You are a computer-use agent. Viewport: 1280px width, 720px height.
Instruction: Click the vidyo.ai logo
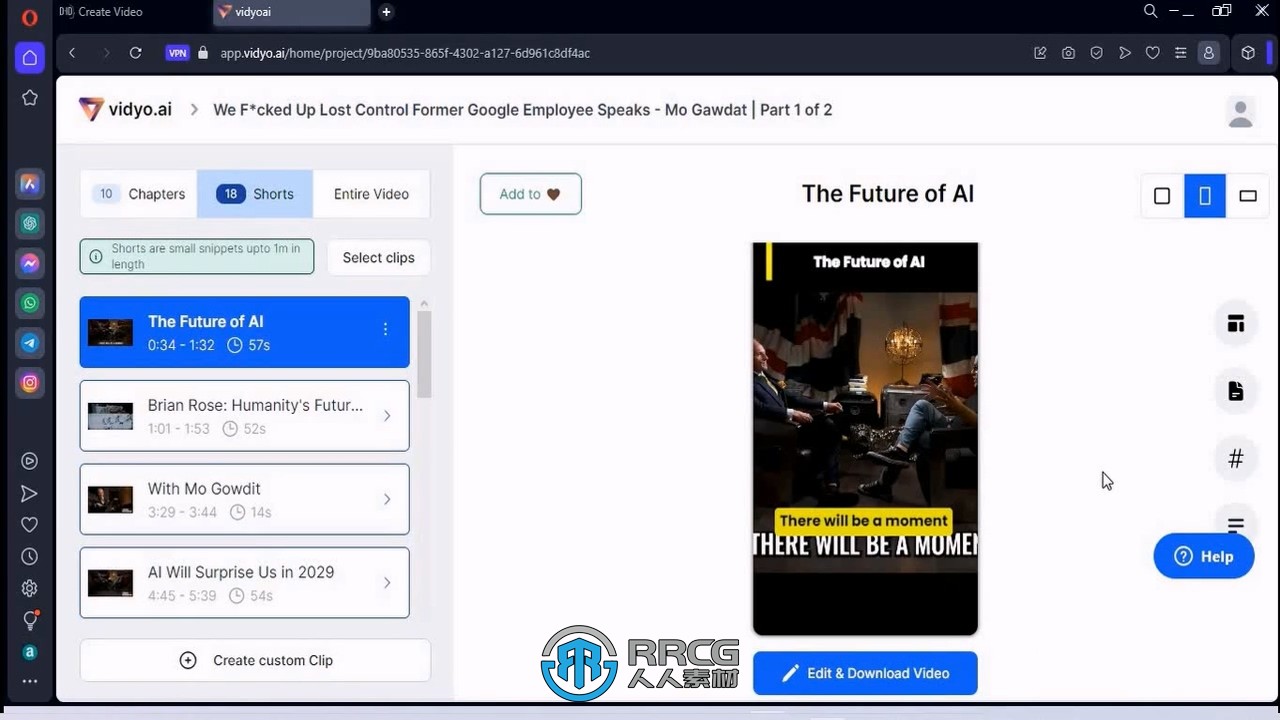[125, 110]
